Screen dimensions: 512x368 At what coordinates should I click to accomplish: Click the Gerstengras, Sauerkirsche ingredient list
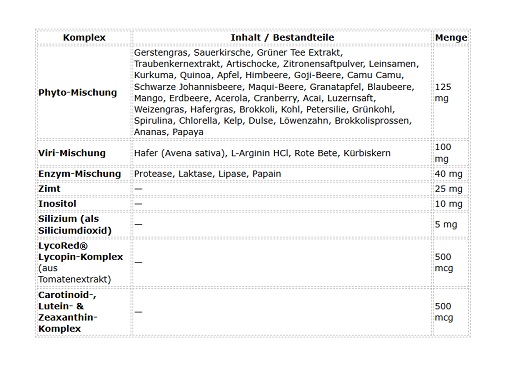276,92
